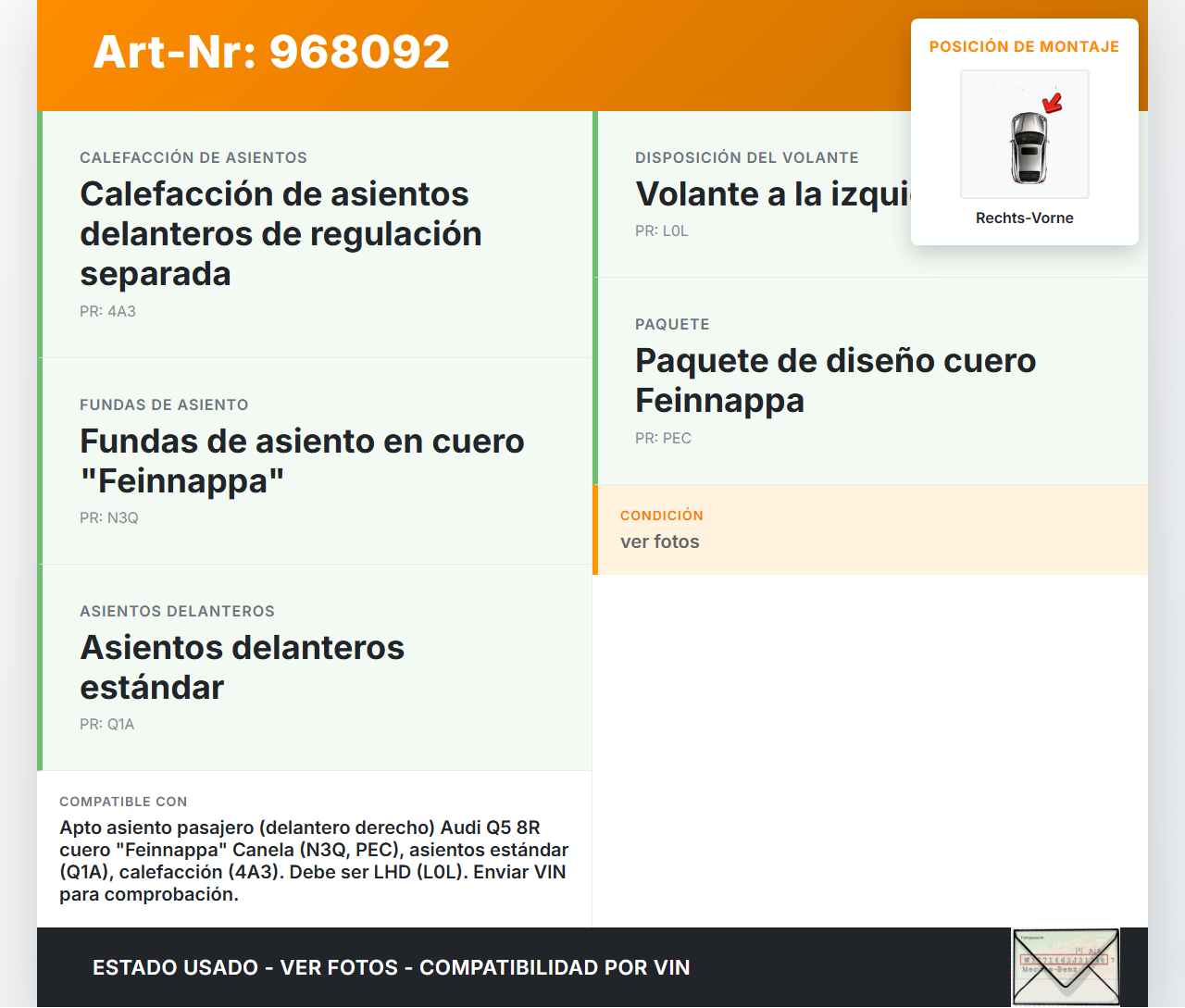The height and width of the screenshot is (1008, 1185).
Task: Click the PR: N3Q code
Action: [x=109, y=518]
